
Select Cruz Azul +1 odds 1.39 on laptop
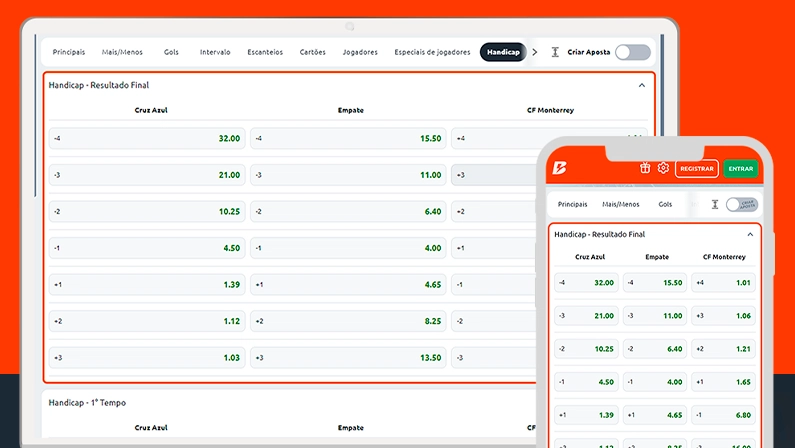click(x=147, y=284)
